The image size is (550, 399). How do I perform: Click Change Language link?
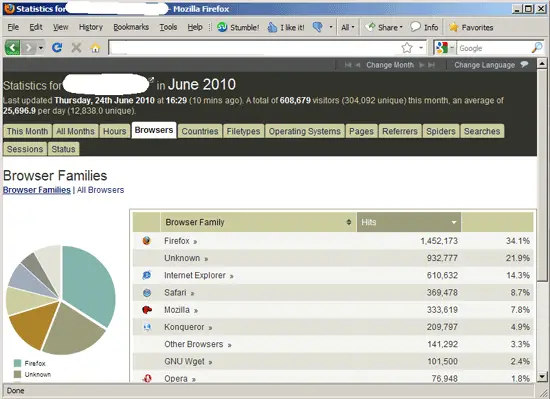coord(484,65)
